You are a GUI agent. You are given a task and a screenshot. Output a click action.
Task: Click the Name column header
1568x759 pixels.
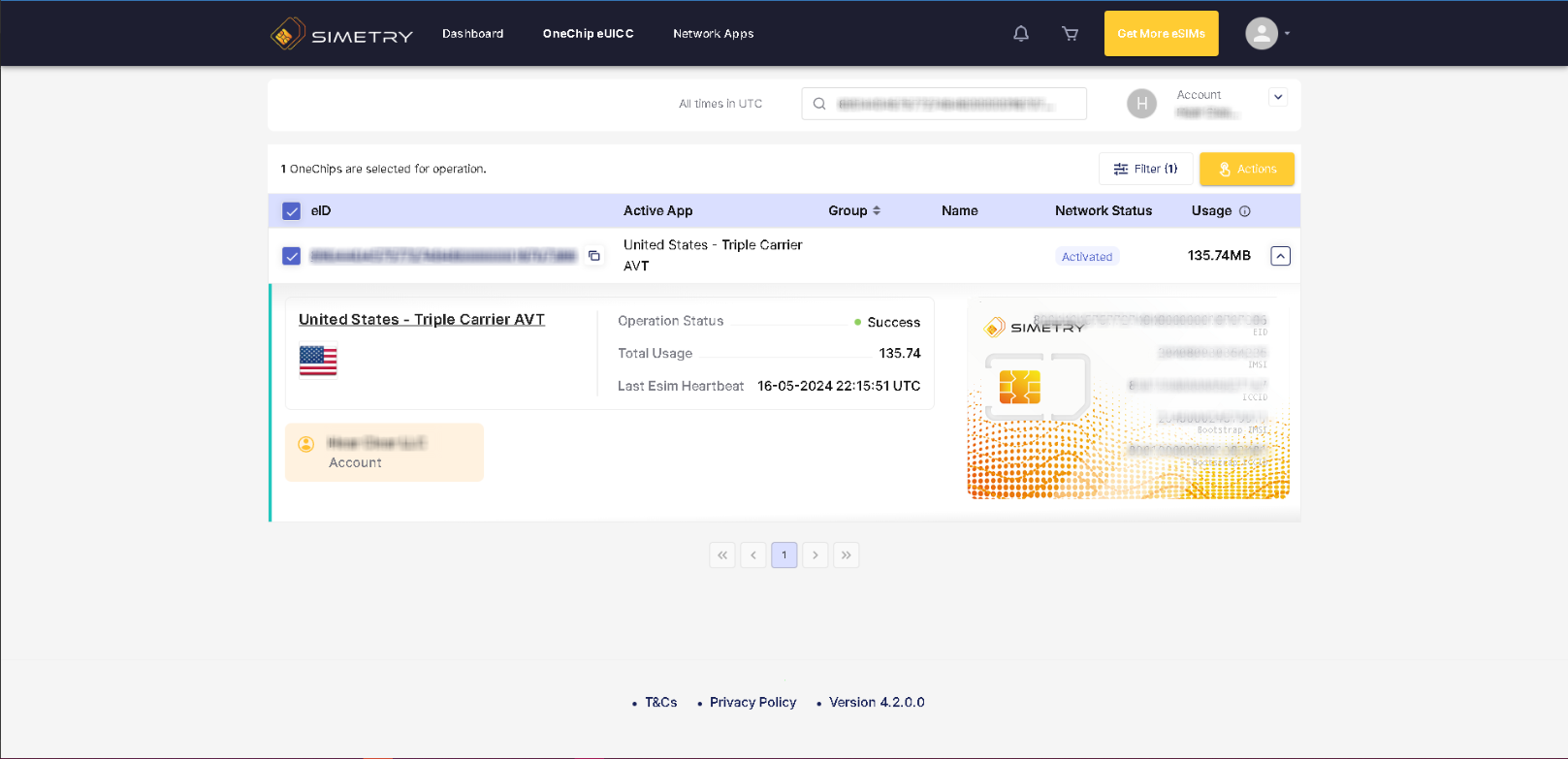pyautogui.click(x=960, y=211)
